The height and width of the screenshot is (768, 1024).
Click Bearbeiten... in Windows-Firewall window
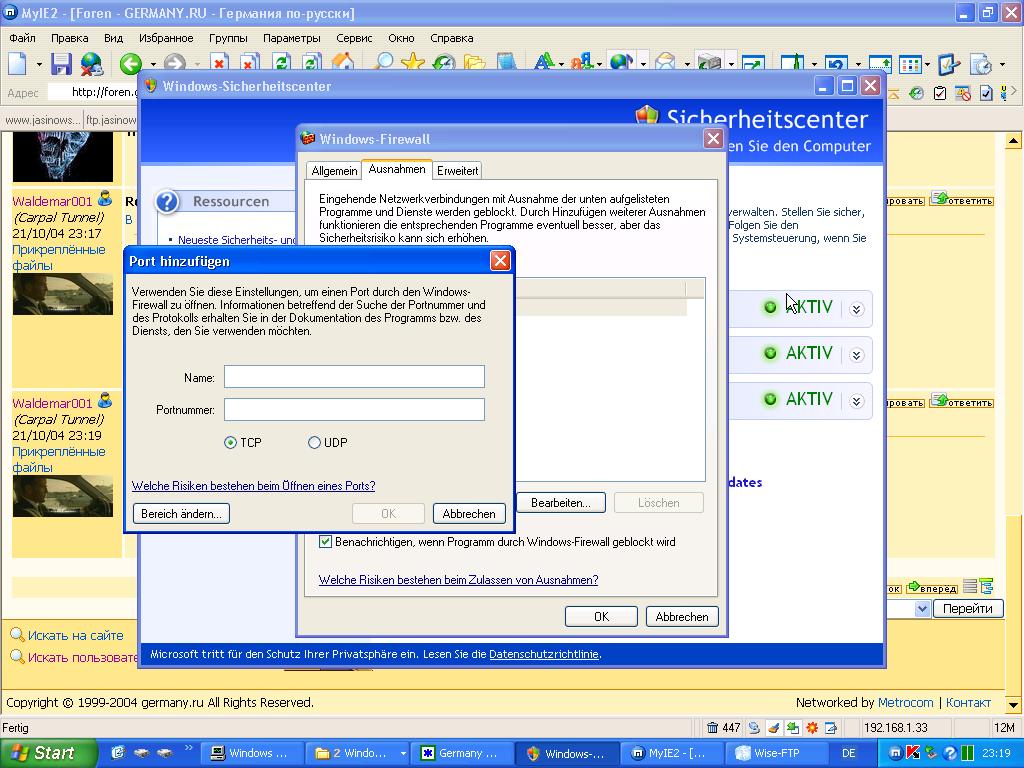click(x=560, y=503)
